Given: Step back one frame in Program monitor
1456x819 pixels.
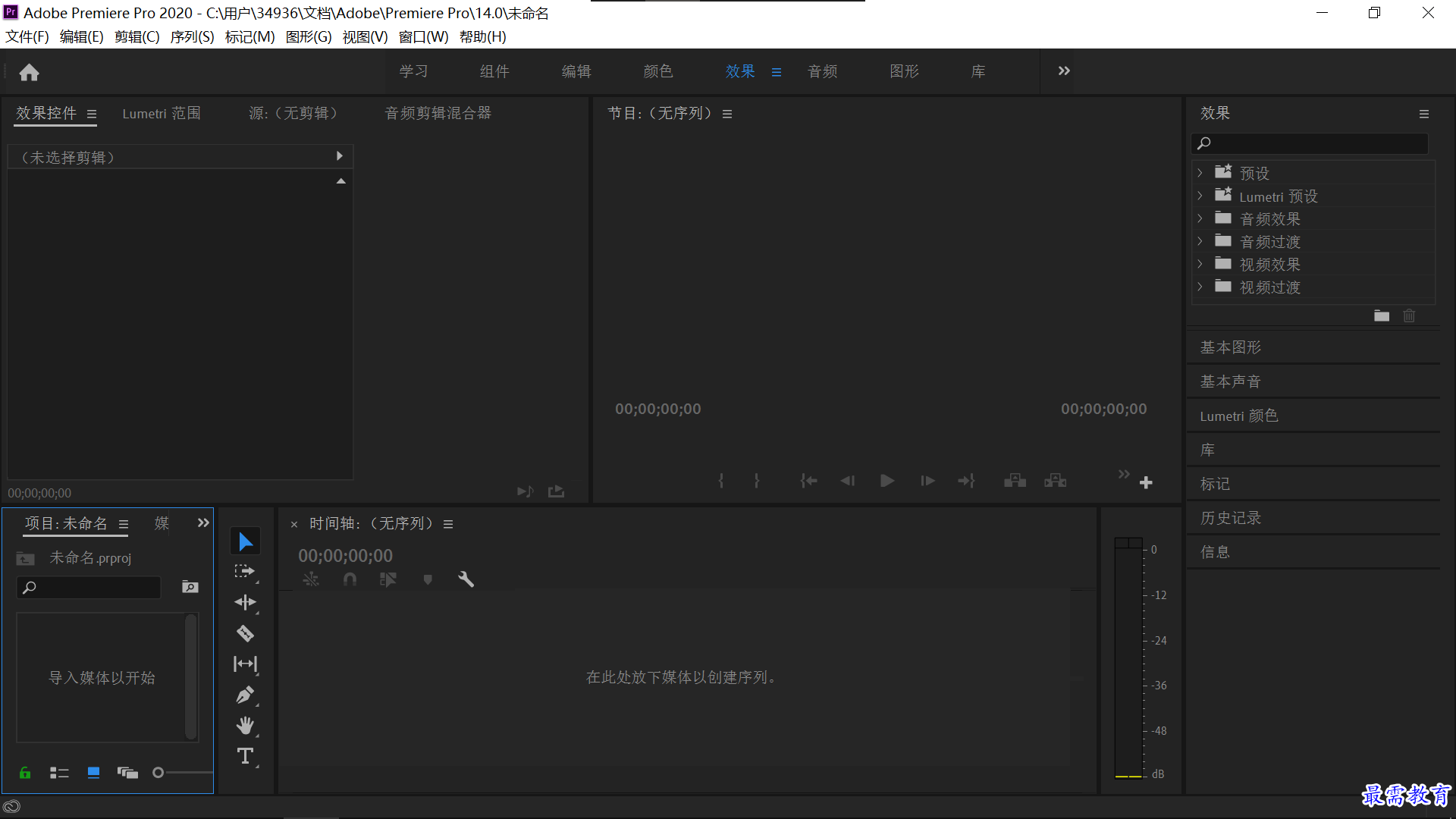Looking at the screenshot, I should pos(847,481).
